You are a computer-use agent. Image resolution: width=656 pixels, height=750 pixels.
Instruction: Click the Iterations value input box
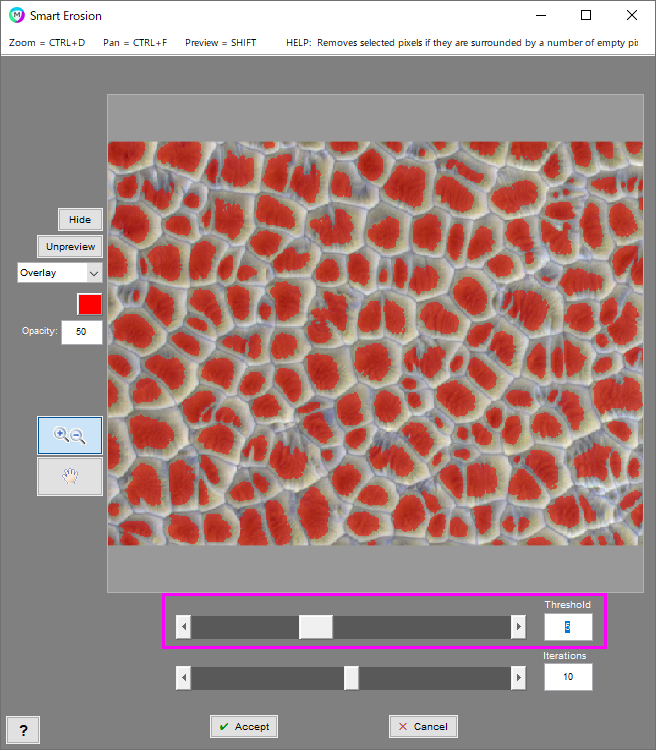click(568, 677)
